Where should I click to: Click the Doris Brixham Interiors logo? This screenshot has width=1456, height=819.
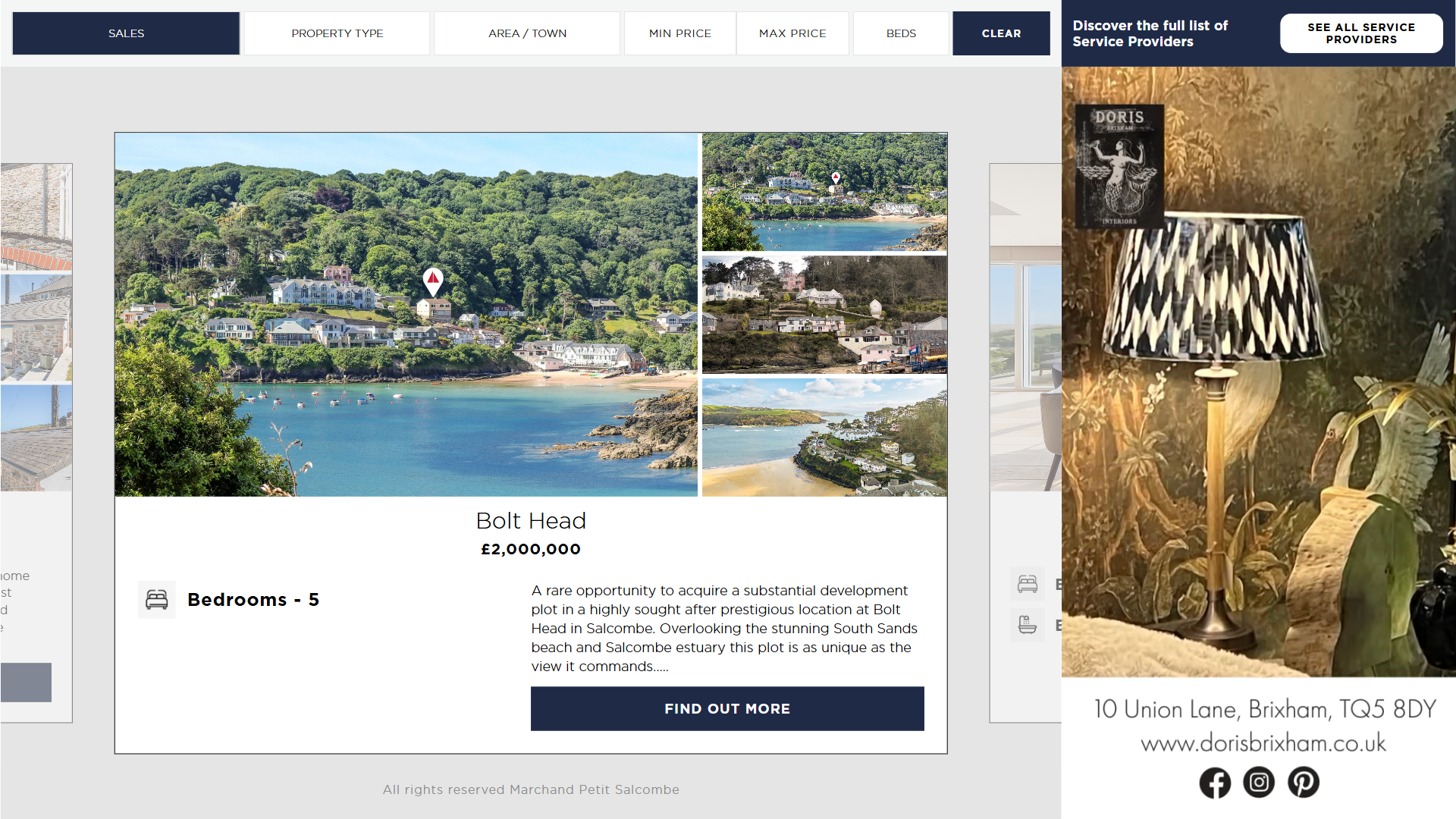(1119, 167)
